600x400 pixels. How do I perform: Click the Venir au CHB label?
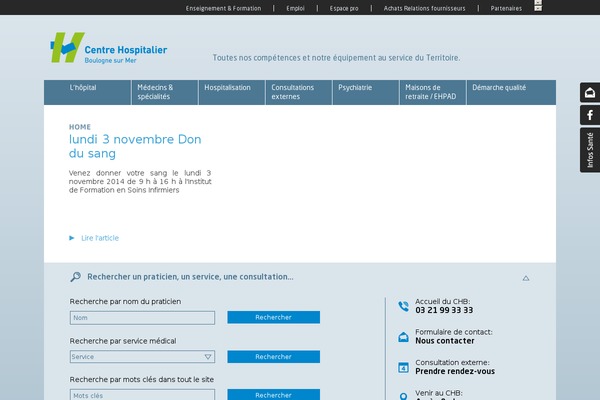(439, 393)
